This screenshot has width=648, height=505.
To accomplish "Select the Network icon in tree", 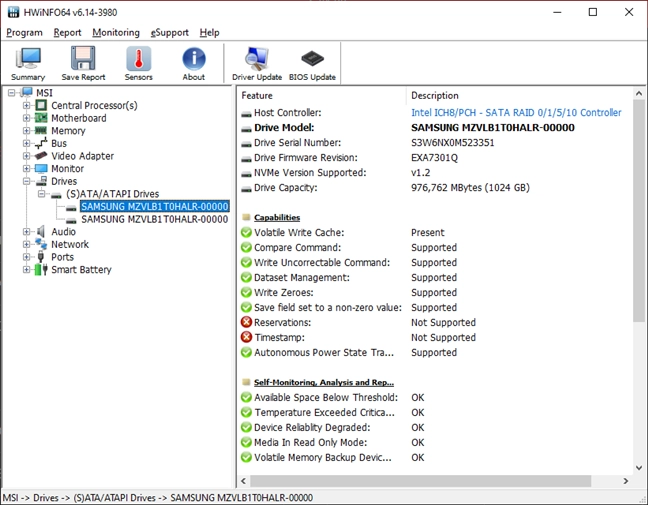I will [x=41, y=244].
